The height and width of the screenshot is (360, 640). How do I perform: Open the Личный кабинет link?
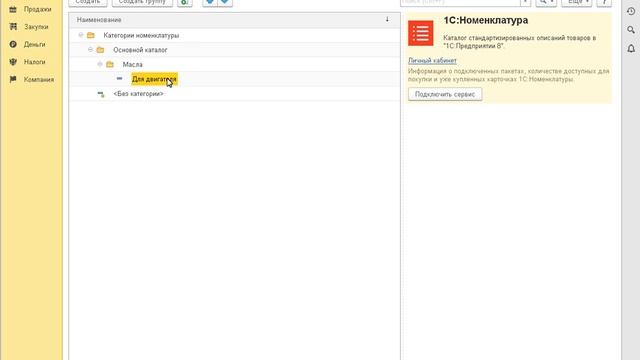coord(432,61)
